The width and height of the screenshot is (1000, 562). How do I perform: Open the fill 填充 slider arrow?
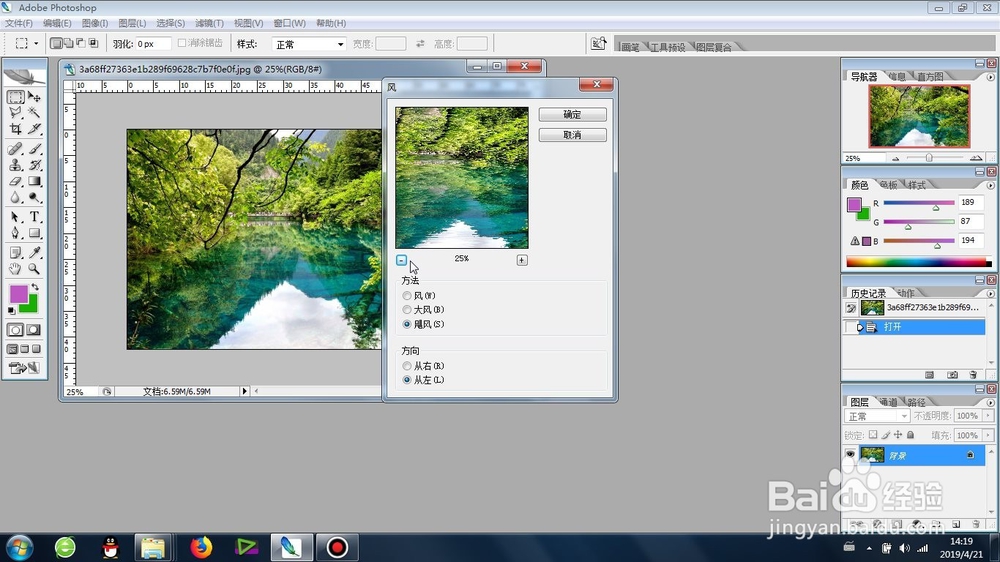coord(988,435)
